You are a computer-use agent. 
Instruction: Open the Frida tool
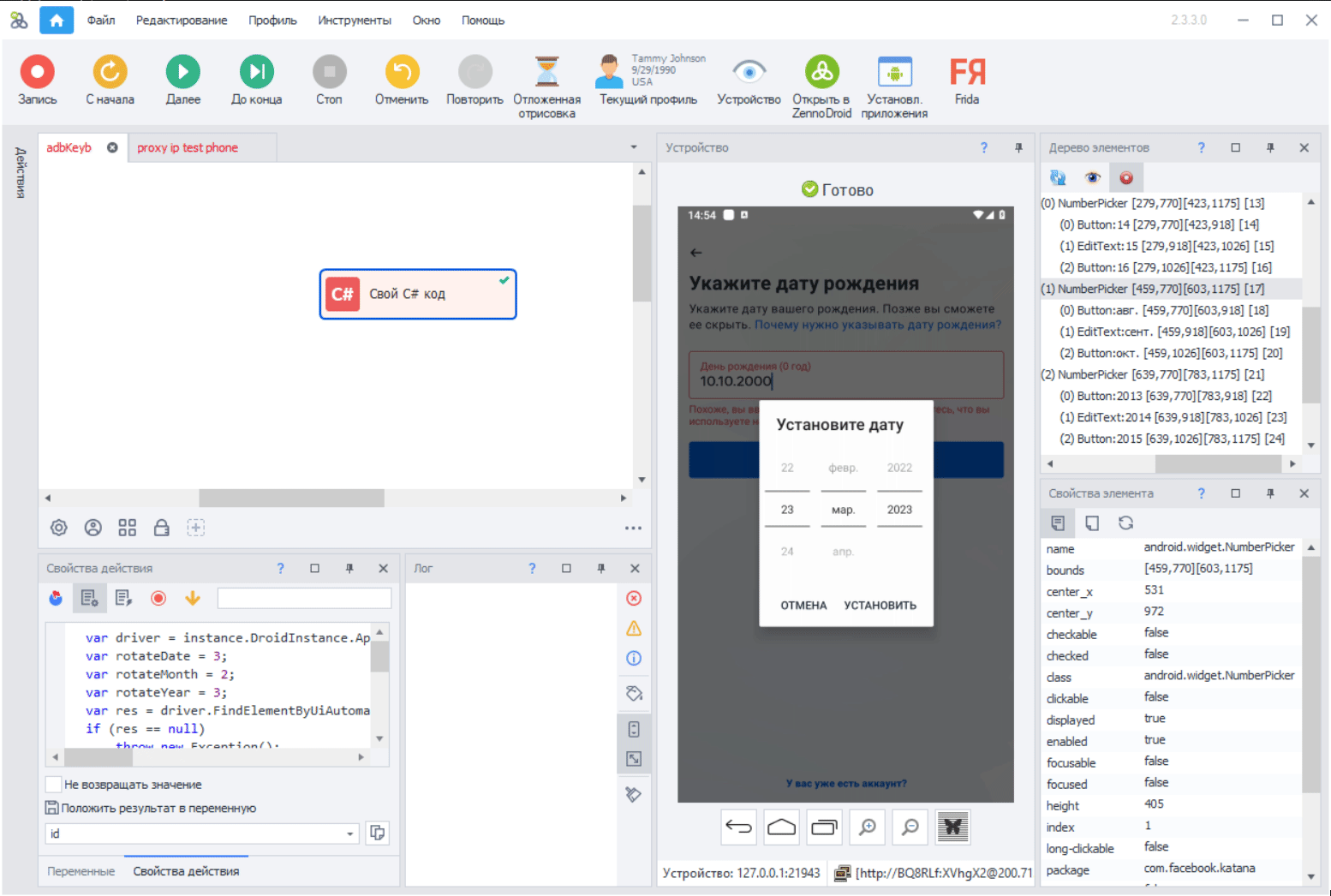[x=967, y=72]
